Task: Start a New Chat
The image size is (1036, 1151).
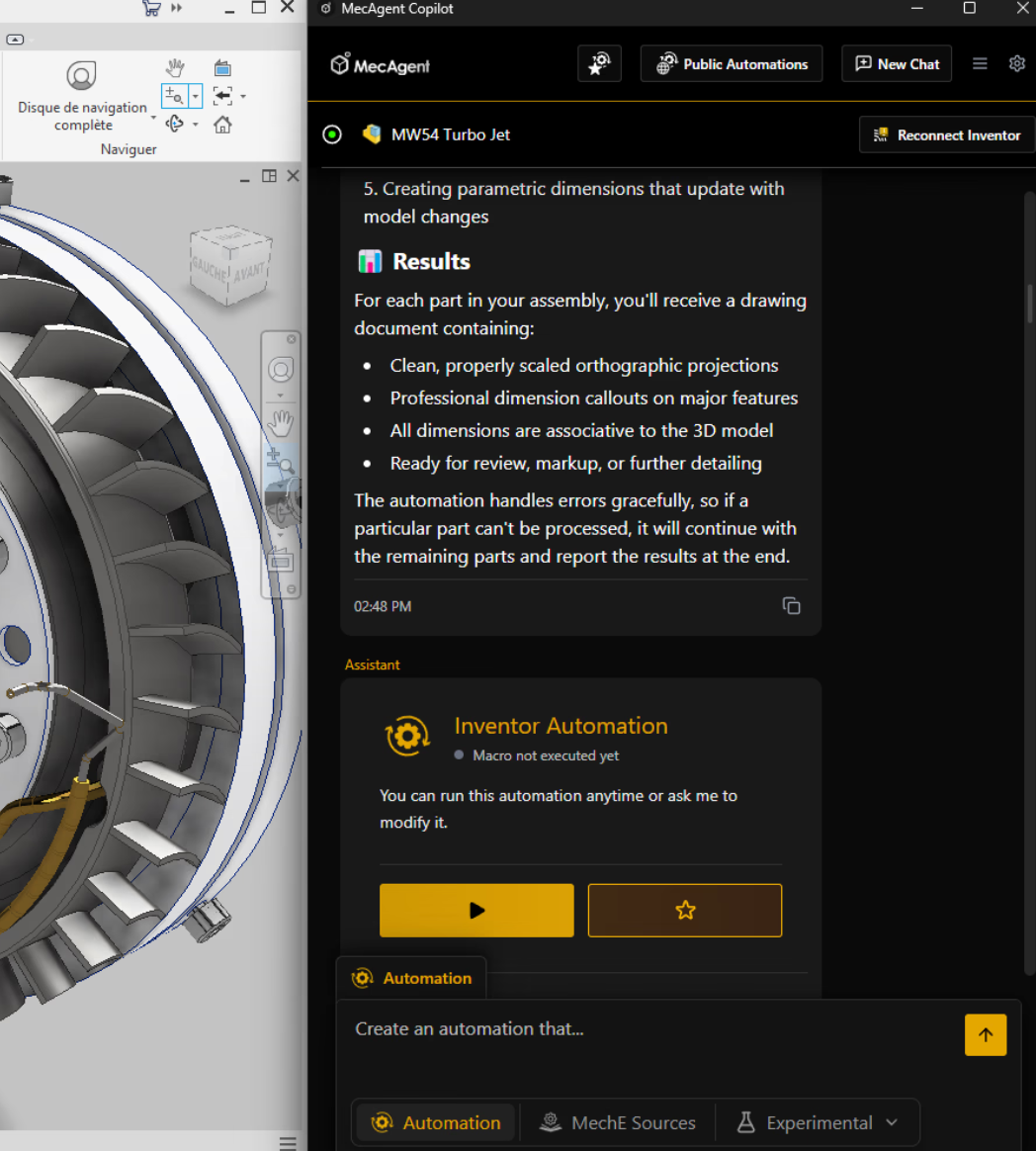Action: tap(897, 64)
